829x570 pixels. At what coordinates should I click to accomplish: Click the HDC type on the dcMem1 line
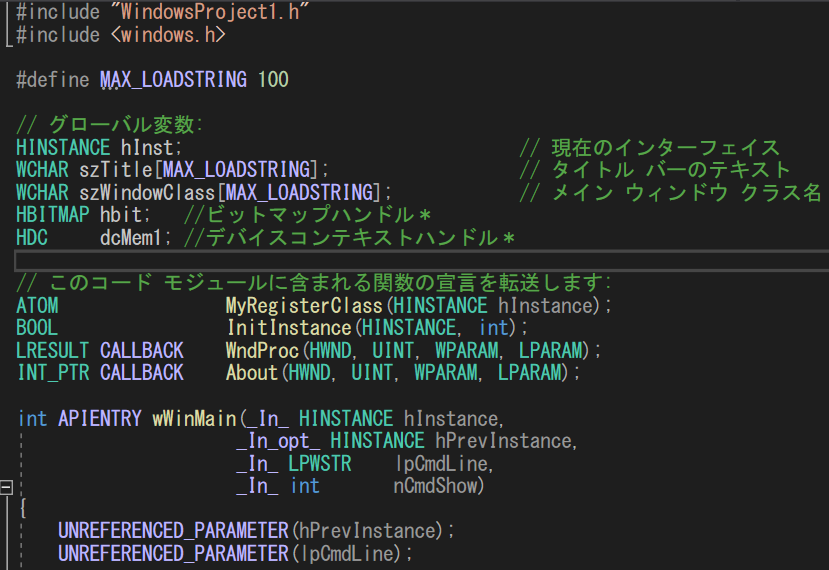(32, 238)
